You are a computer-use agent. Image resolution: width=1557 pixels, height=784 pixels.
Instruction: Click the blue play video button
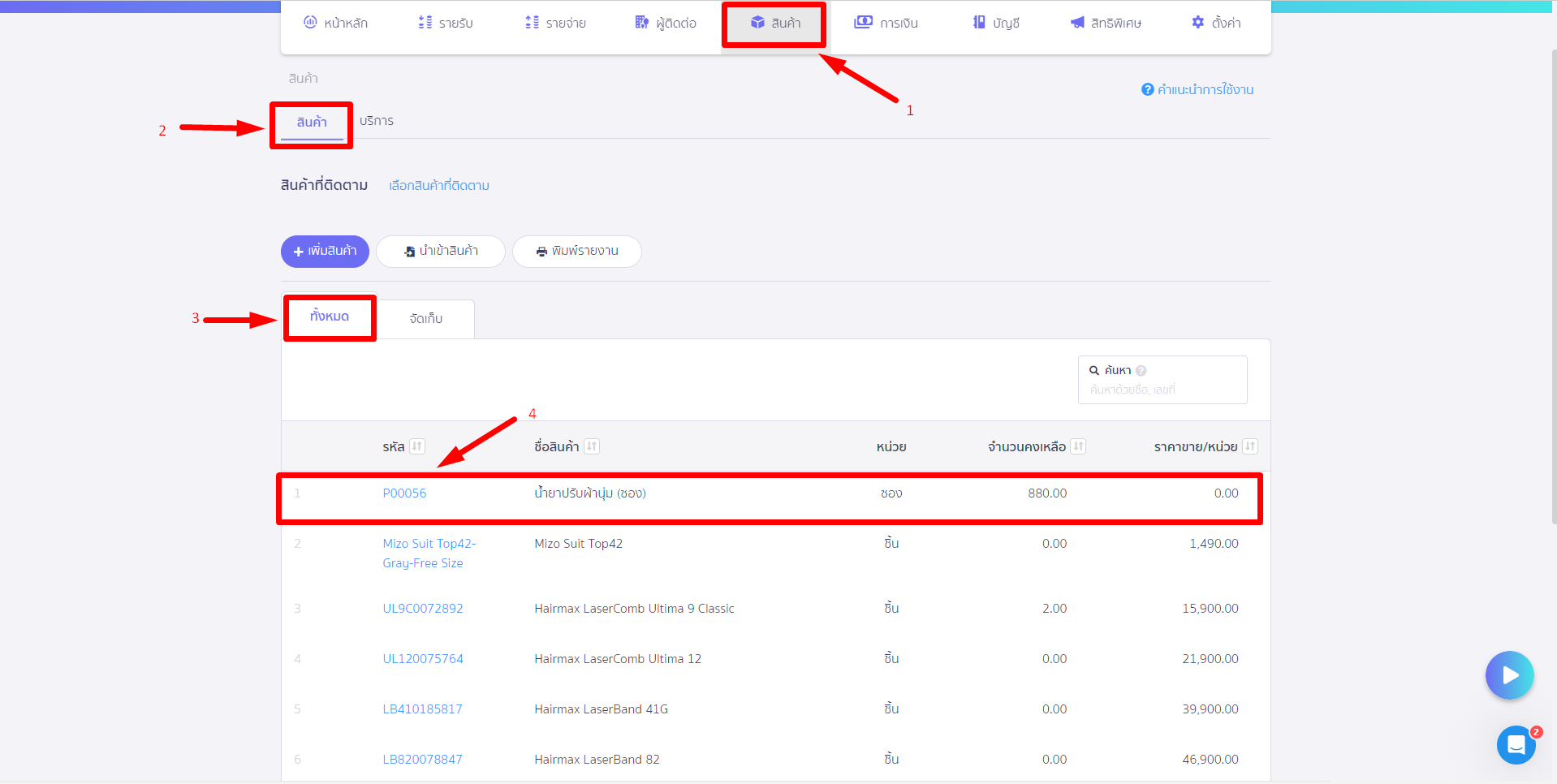point(1510,675)
